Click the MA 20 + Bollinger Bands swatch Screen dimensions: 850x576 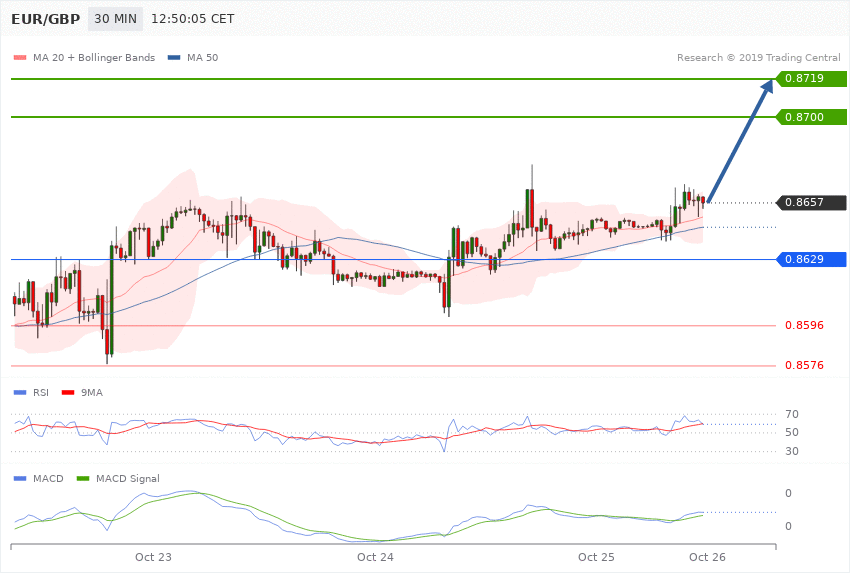[x=20, y=57]
